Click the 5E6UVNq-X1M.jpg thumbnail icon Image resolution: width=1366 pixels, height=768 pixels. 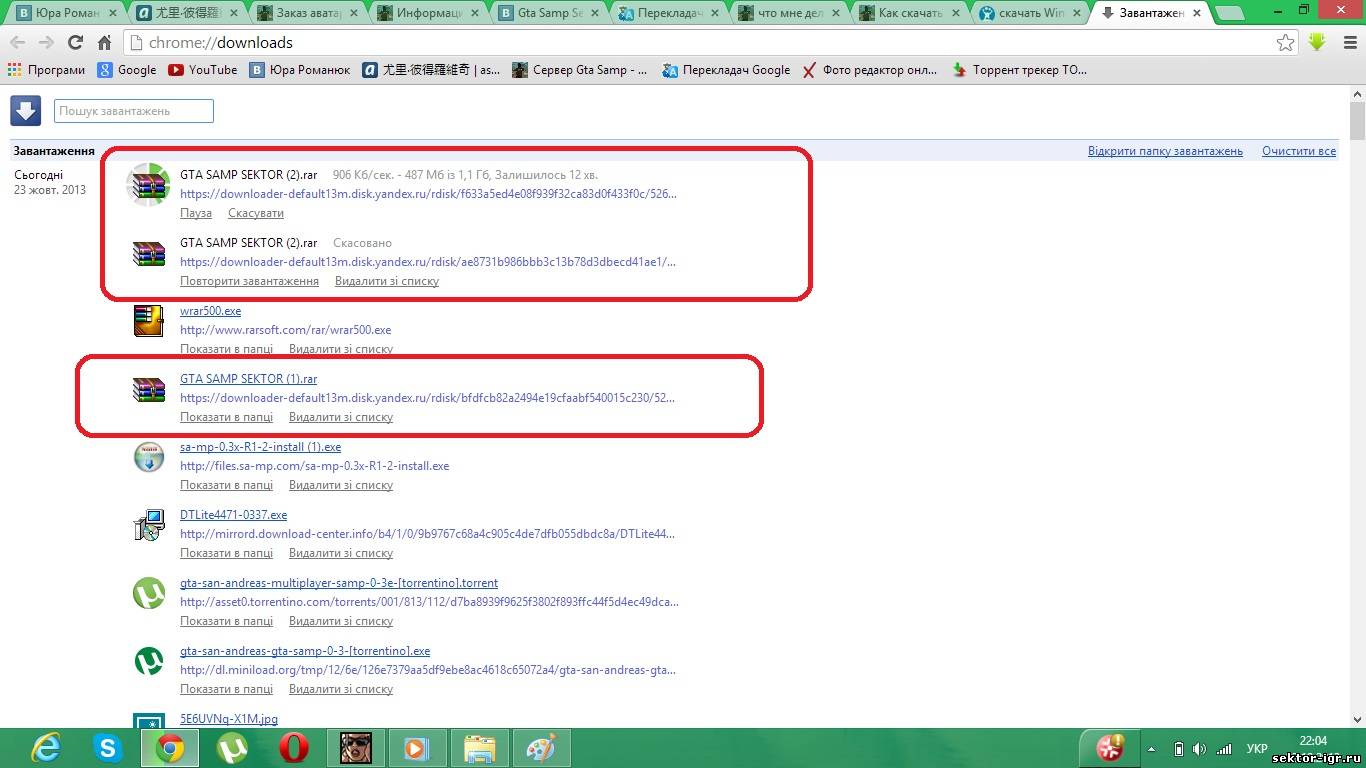tap(149, 720)
